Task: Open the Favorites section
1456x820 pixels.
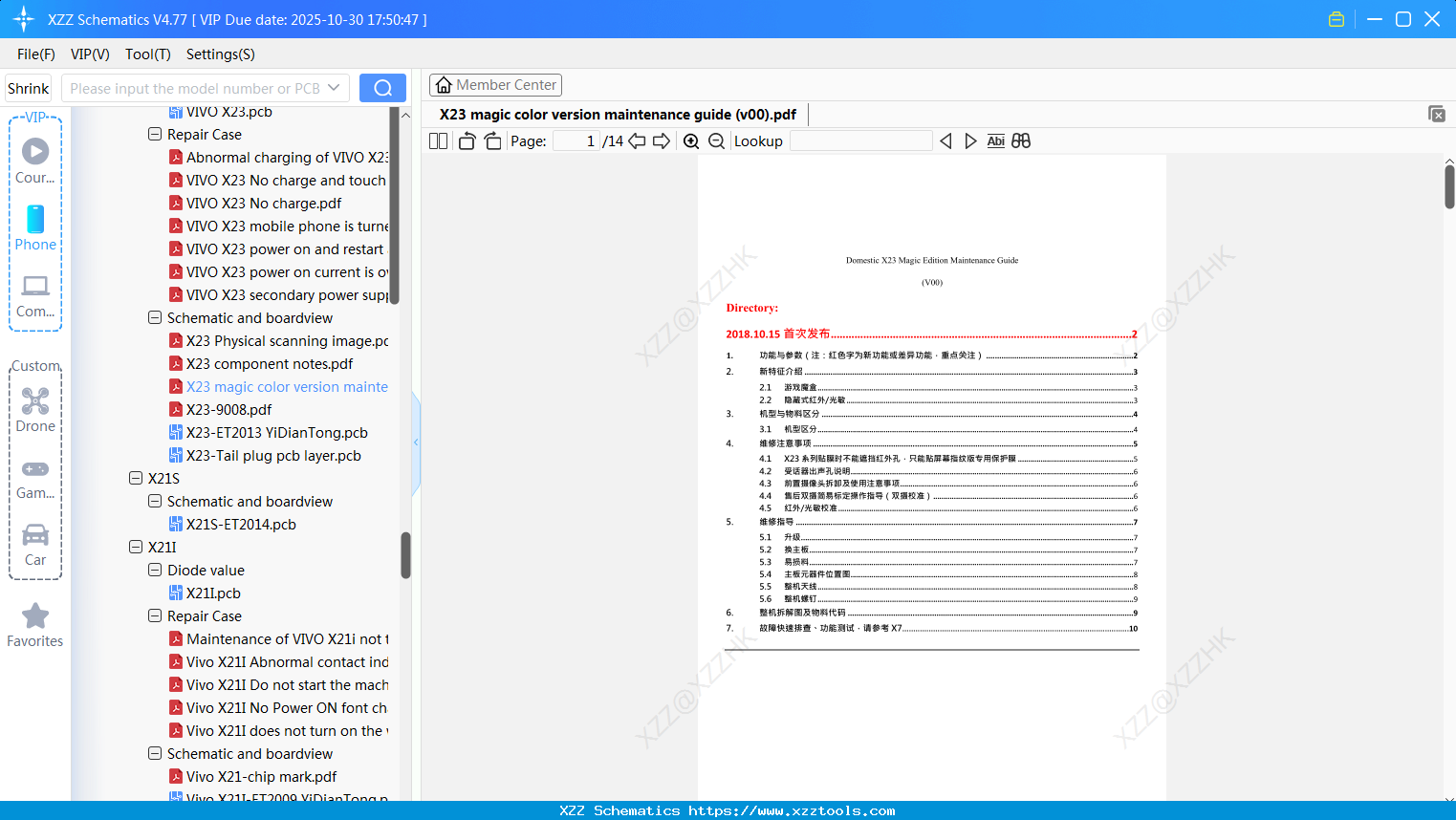Action: [x=35, y=626]
